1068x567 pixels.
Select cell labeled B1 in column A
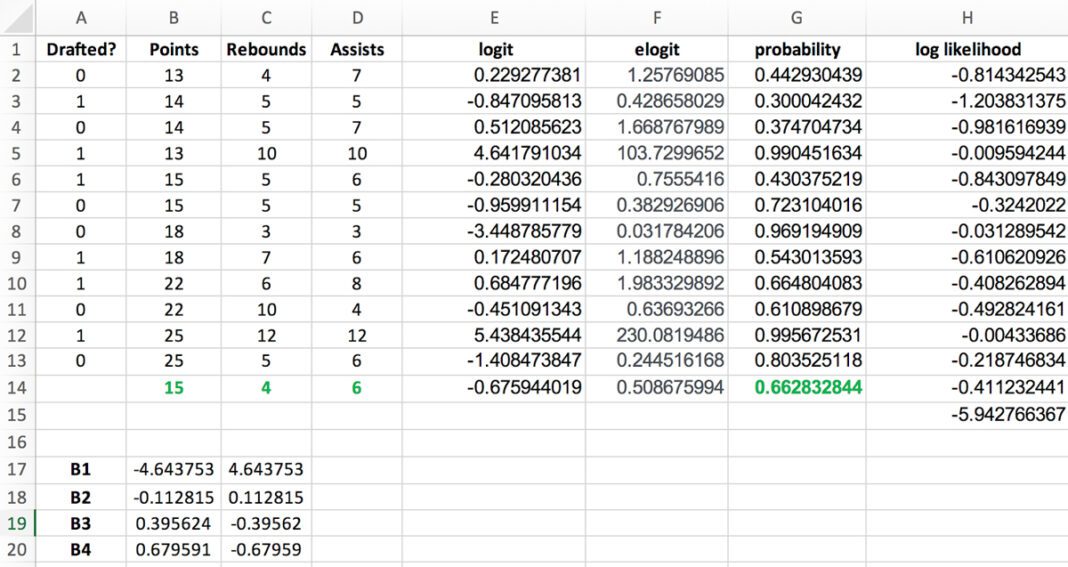[x=80, y=470]
